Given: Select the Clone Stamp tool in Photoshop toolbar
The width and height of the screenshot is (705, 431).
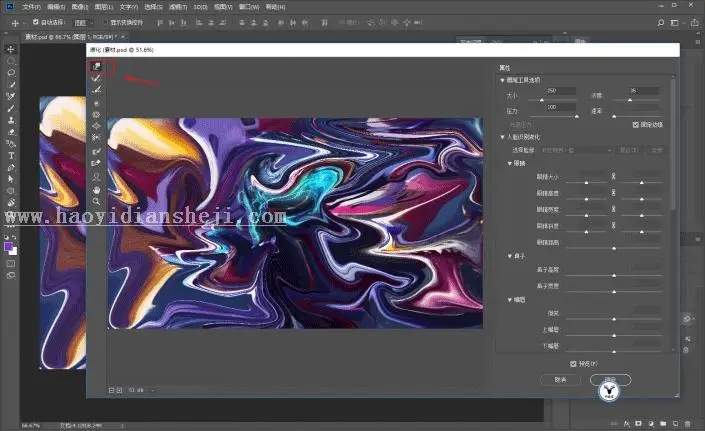Looking at the screenshot, I should (11, 120).
